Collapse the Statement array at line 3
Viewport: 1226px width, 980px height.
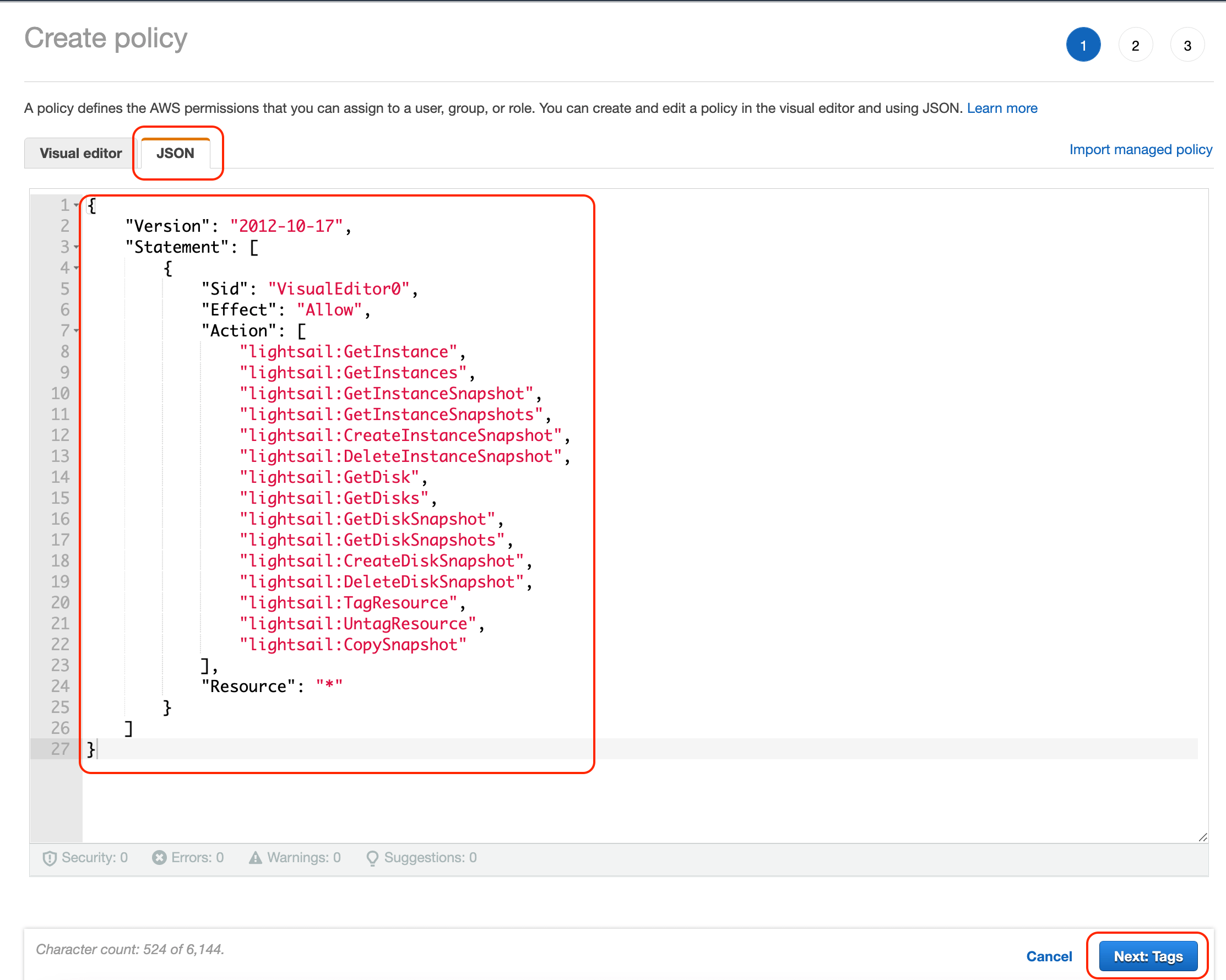(76, 247)
